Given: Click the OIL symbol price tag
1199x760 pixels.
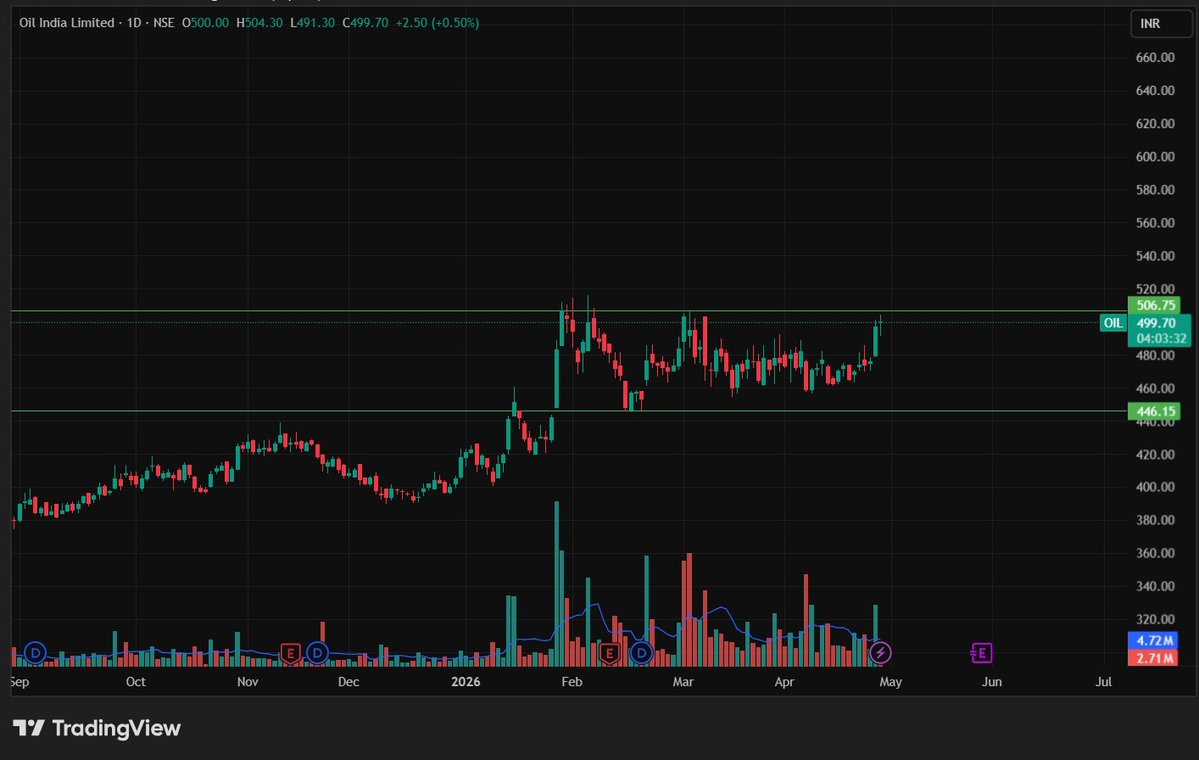Looking at the screenshot, I should point(1113,323).
